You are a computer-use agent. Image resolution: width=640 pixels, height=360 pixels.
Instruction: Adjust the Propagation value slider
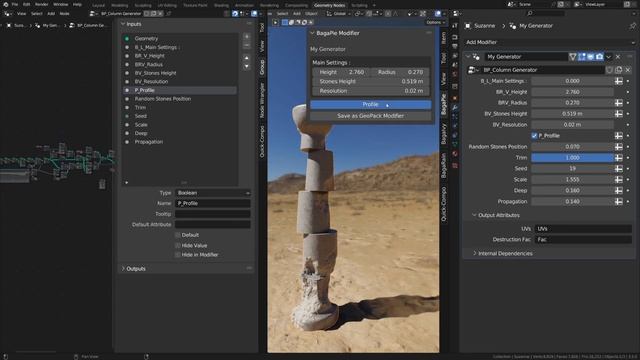(x=572, y=202)
